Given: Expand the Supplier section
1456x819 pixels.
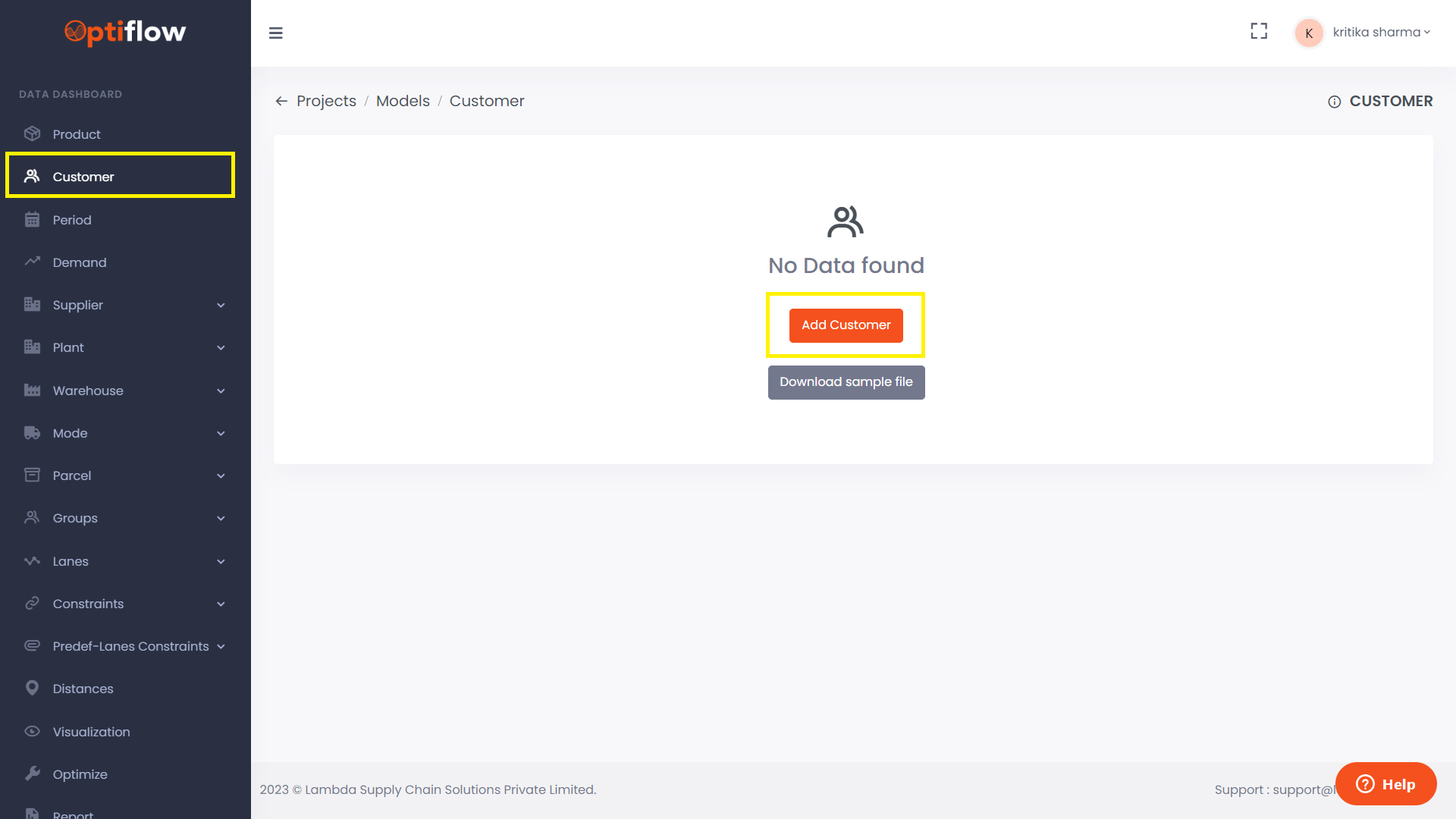Looking at the screenshot, I should (221, 305).
